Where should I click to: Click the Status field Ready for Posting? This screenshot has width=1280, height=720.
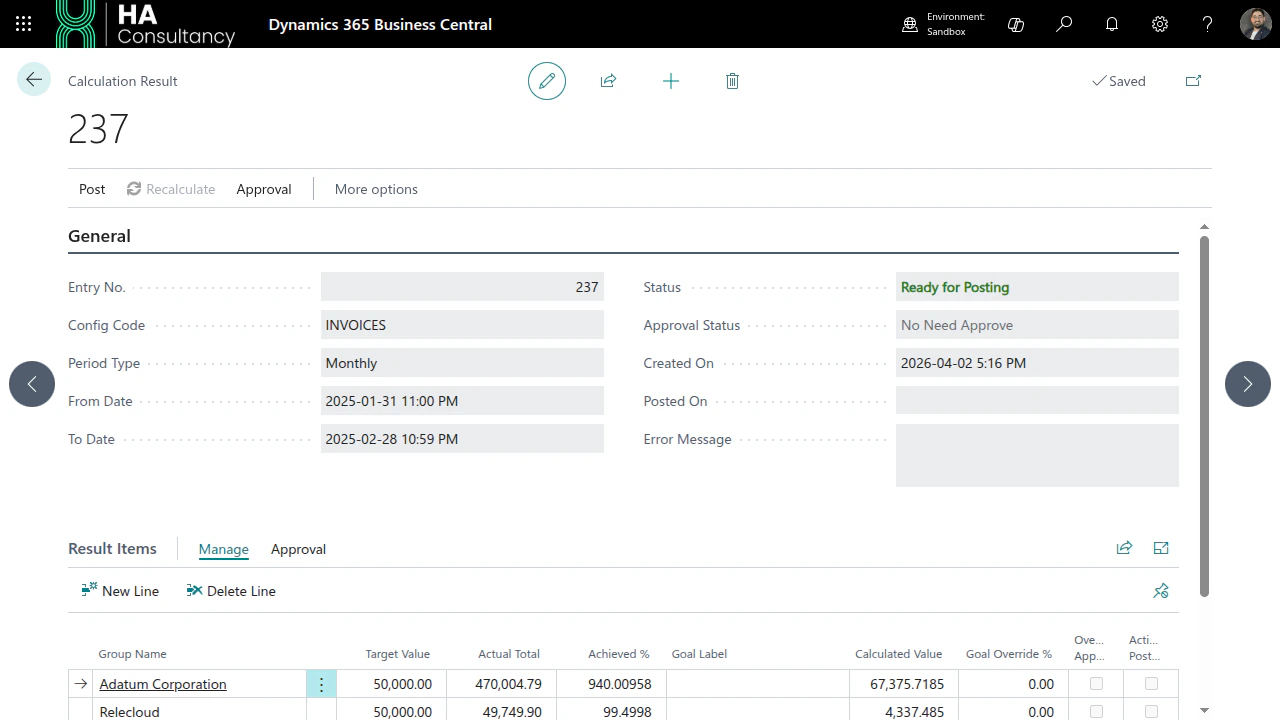point(1037,287)
